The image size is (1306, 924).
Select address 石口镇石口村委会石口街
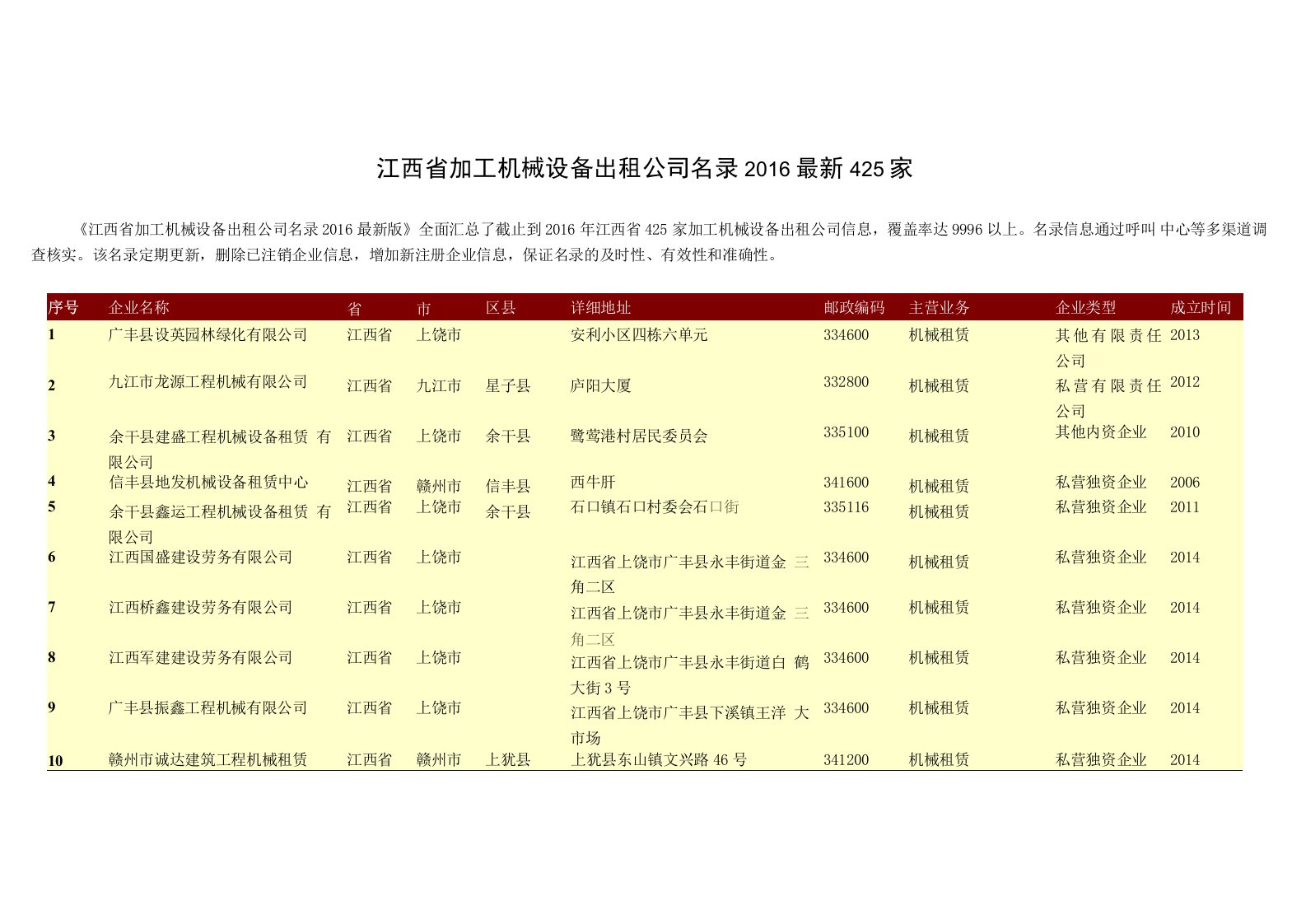pos(655,507)
